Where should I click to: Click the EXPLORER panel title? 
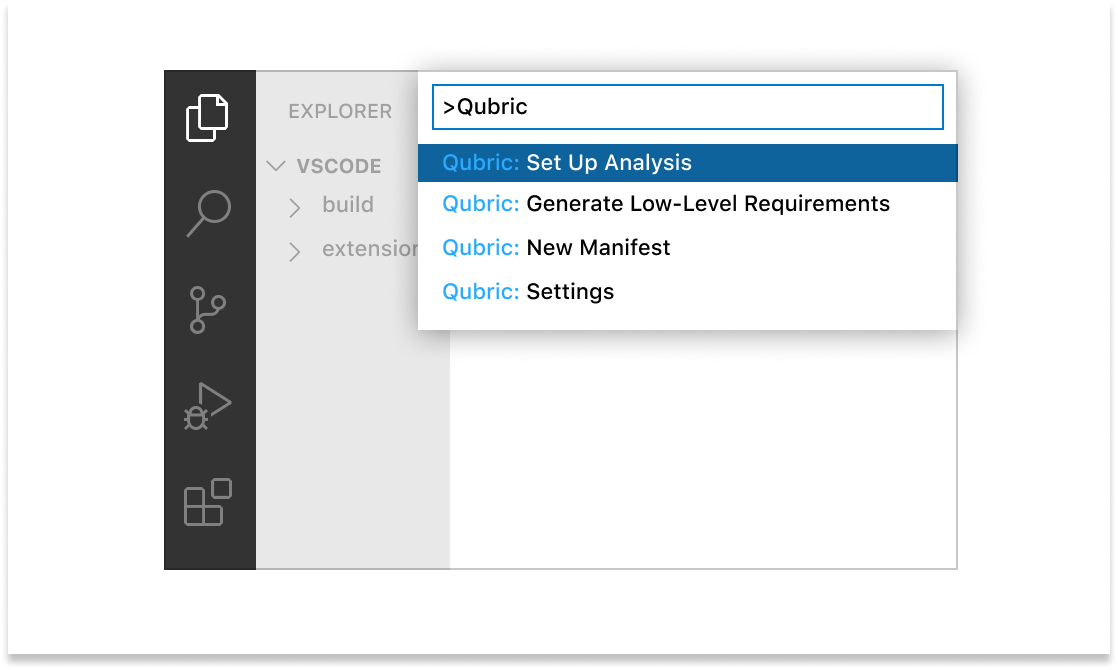pos(340,111)
